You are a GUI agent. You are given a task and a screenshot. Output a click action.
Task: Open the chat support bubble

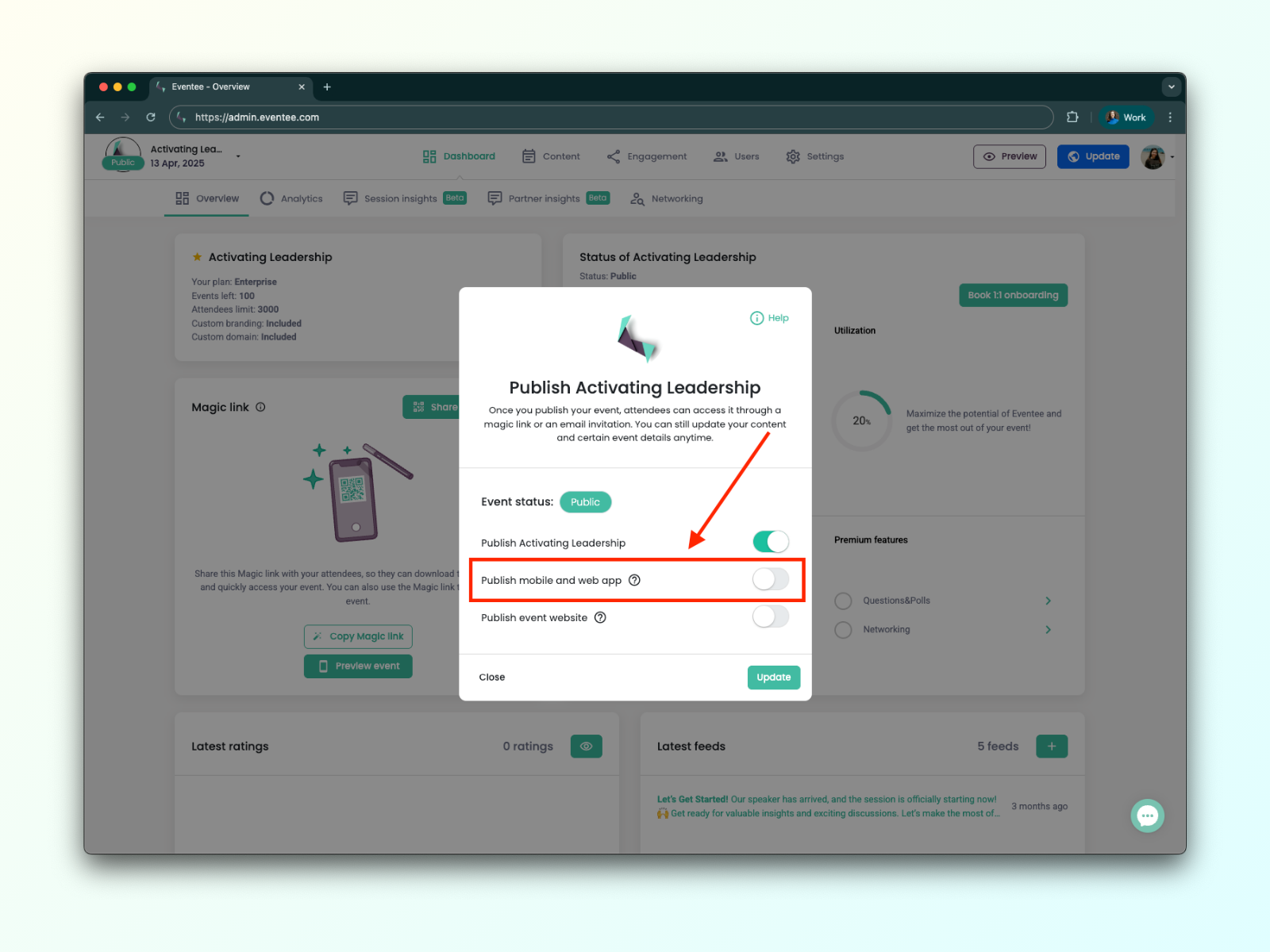1148,816
